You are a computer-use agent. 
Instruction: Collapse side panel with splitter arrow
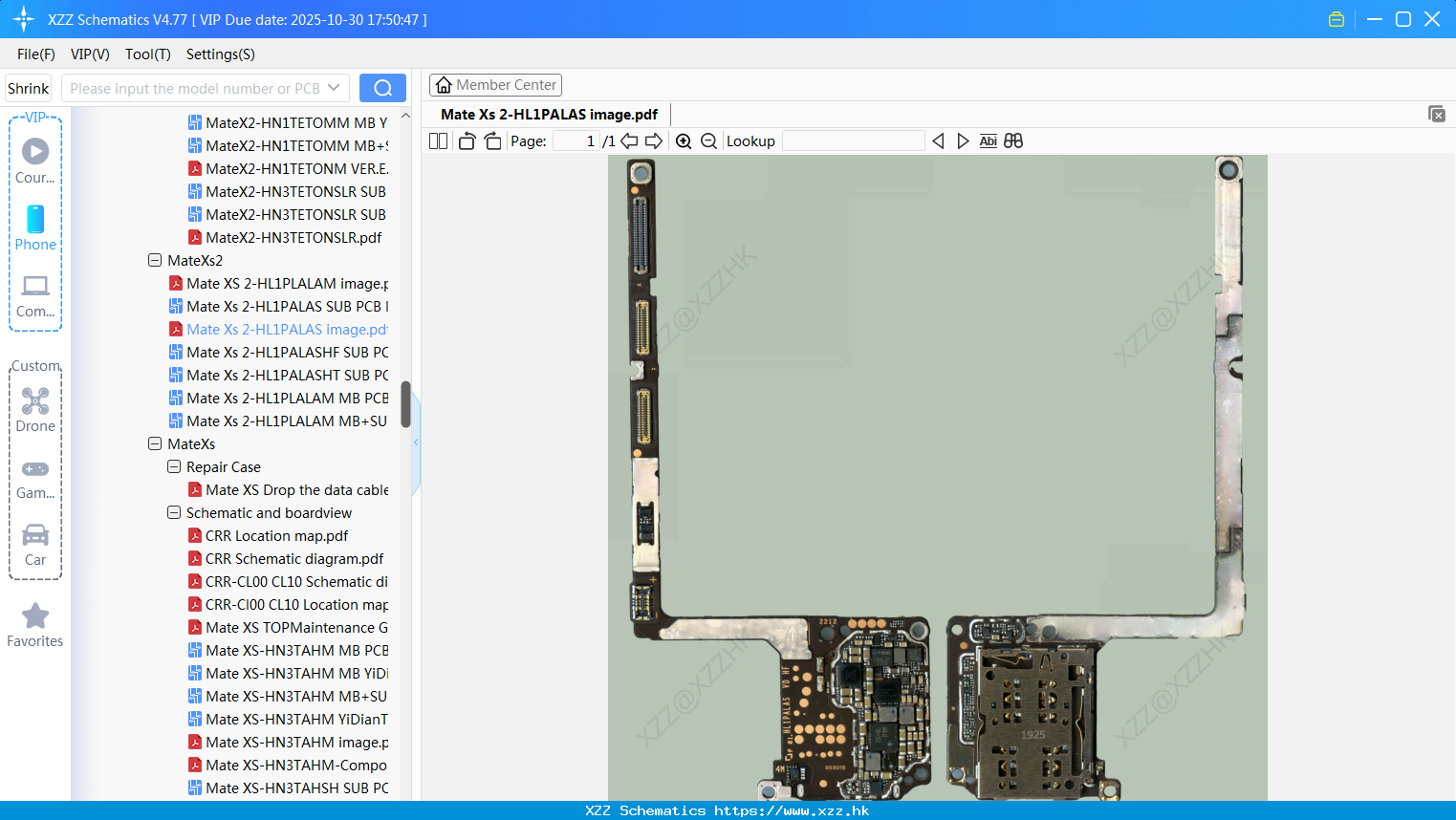[416, 442]
